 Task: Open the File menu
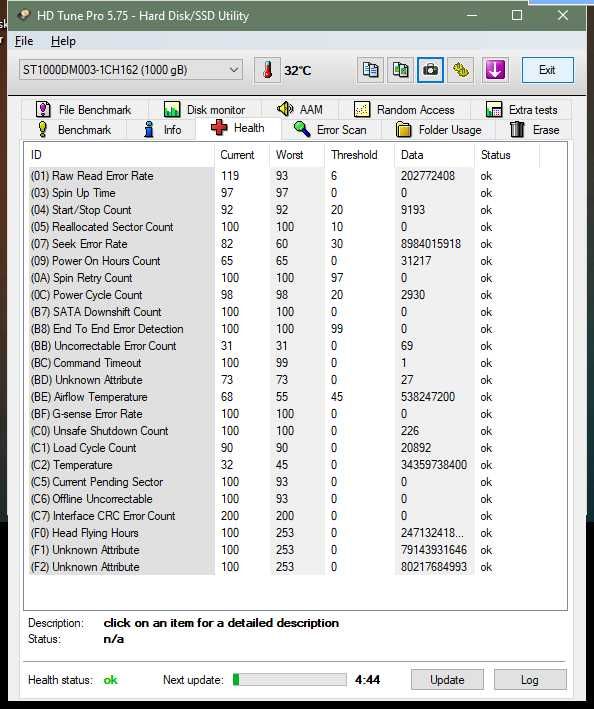tap(24, 41)
